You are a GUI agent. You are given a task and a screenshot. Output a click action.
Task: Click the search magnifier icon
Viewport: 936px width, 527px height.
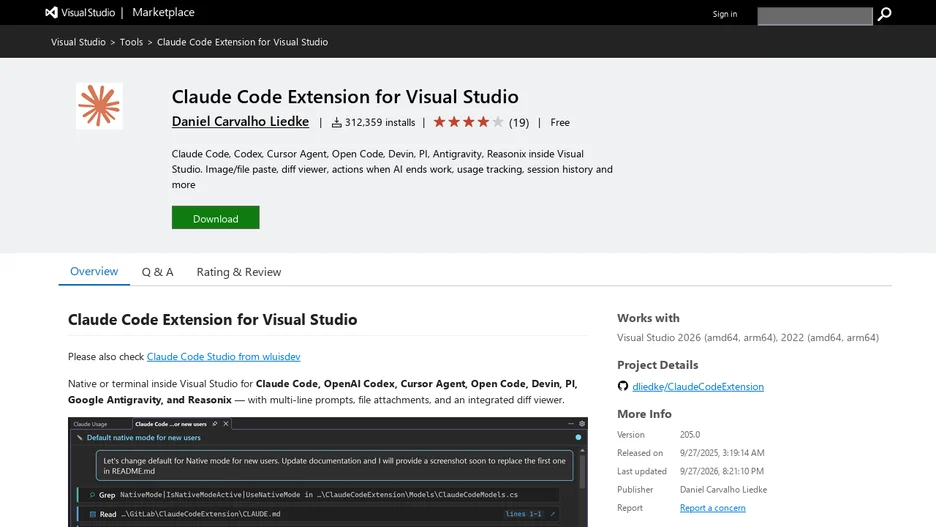pos(884,14)
